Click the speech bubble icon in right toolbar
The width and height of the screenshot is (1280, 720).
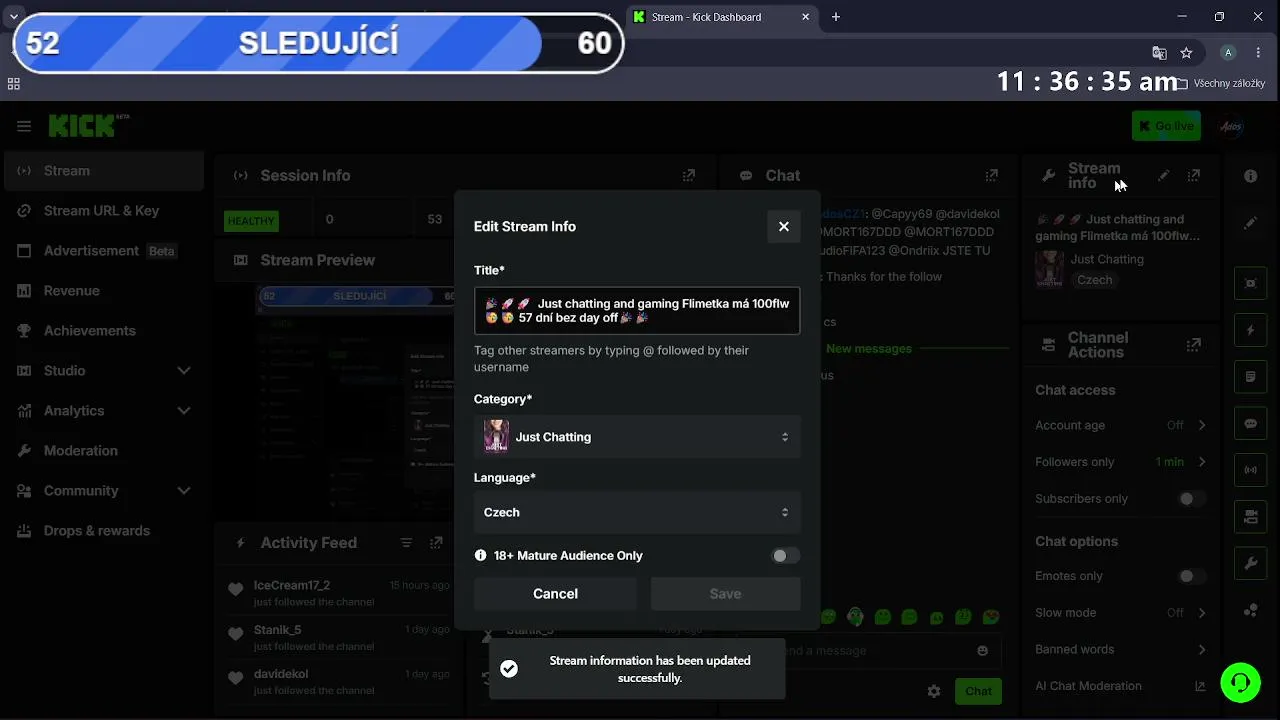click(1251, 423)
